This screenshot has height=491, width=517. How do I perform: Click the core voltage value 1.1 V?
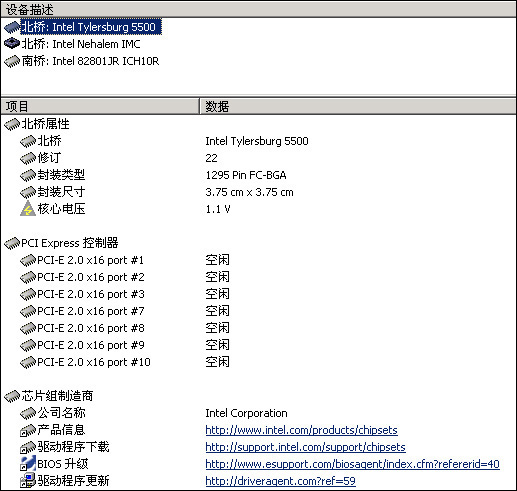[218, 209]
